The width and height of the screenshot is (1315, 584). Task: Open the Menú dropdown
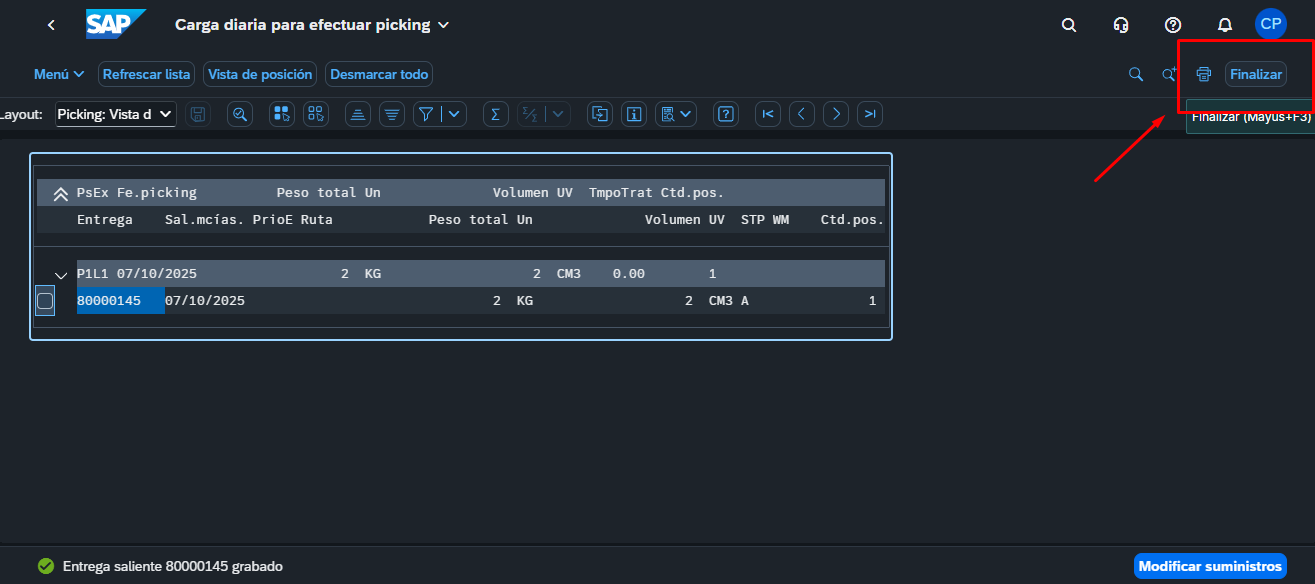tap(59, 74)
